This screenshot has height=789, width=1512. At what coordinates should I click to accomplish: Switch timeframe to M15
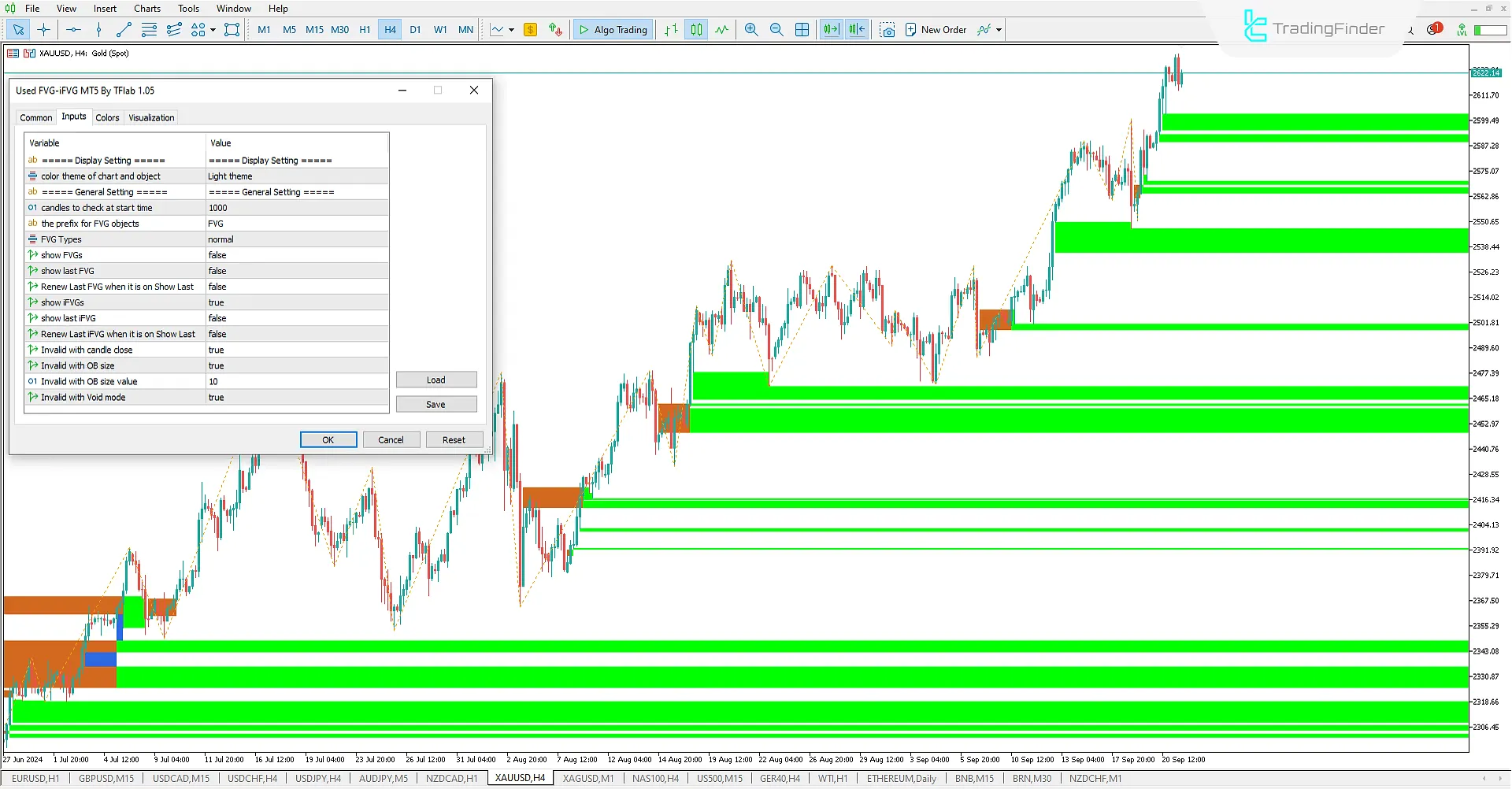(314, 29)
